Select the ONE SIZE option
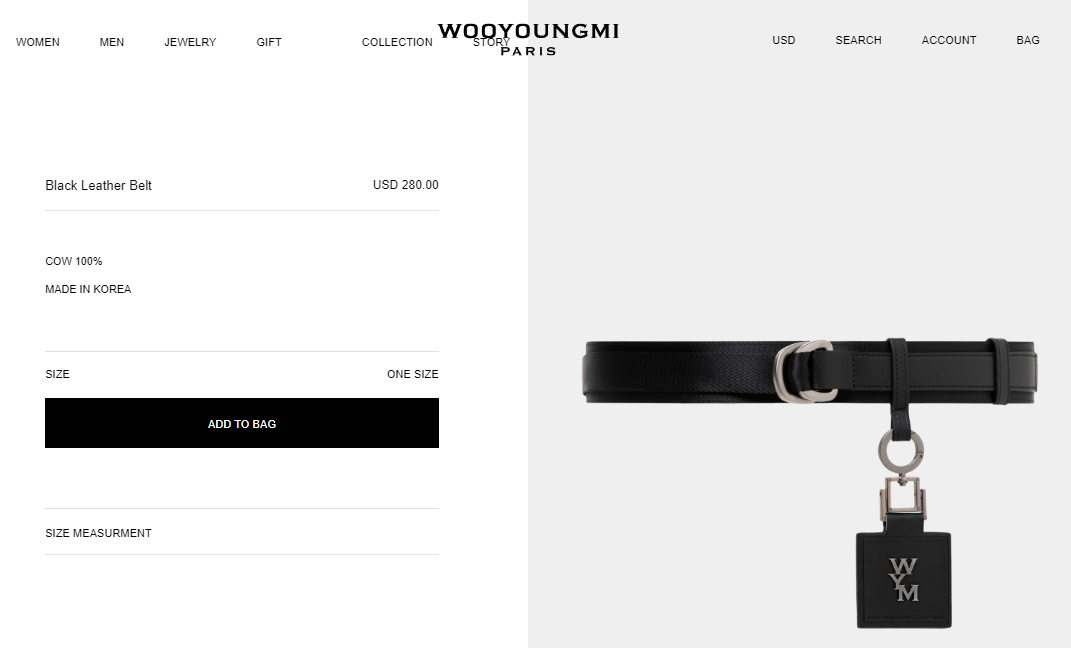Screen dimensions: 1071x648 [x=413, y=374]
